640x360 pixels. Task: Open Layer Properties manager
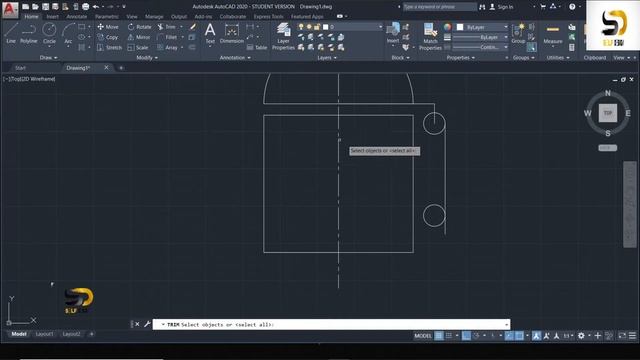click(x=283, y=37)
